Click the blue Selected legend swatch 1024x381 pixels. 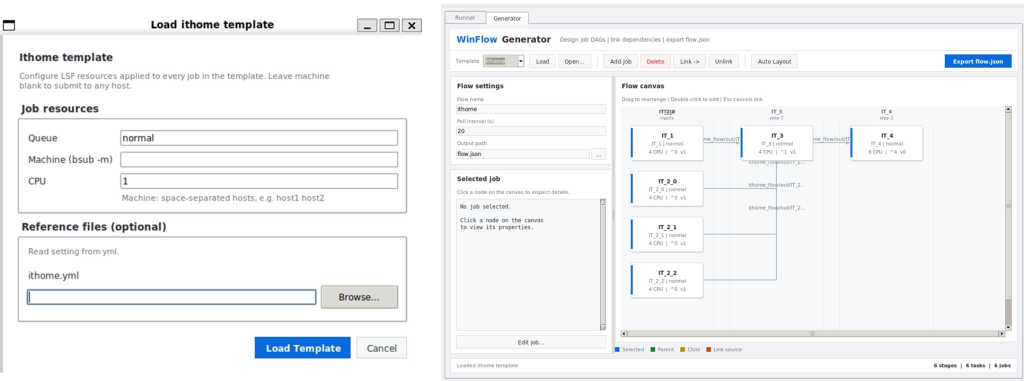pos(618,350)
